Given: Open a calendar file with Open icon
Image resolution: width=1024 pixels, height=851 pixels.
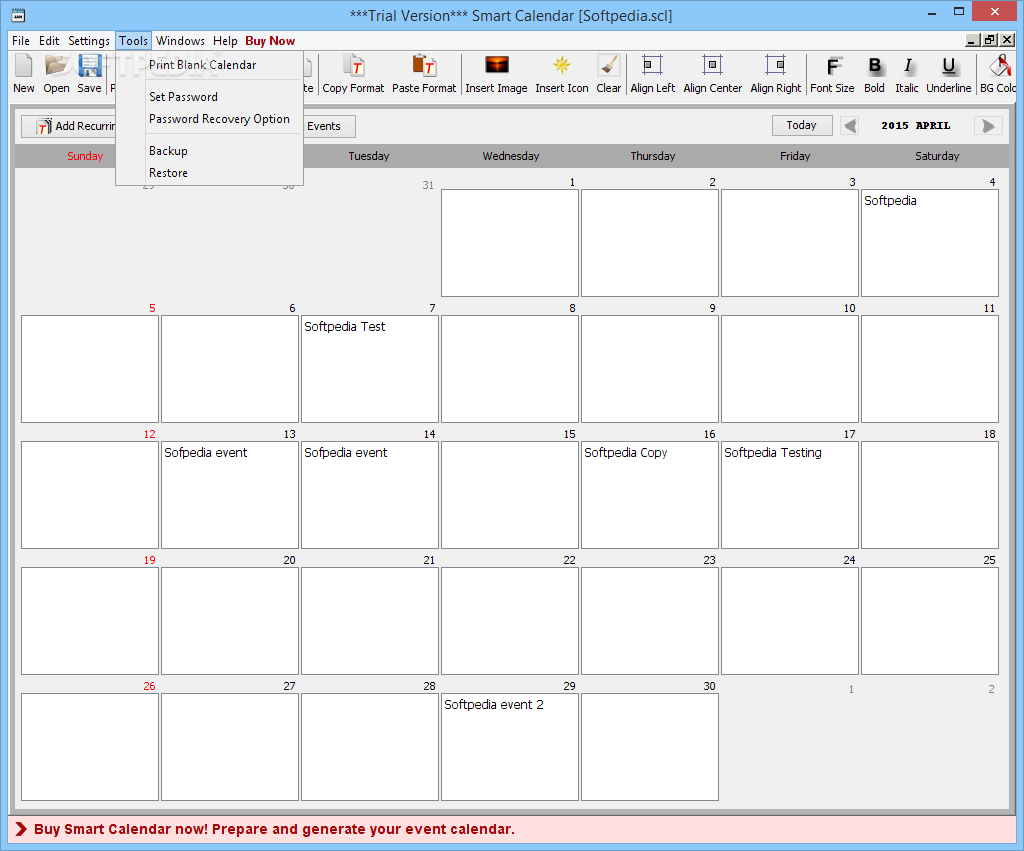Looking at the screenshot, I should pyautogui.click(x=56, y=74).
